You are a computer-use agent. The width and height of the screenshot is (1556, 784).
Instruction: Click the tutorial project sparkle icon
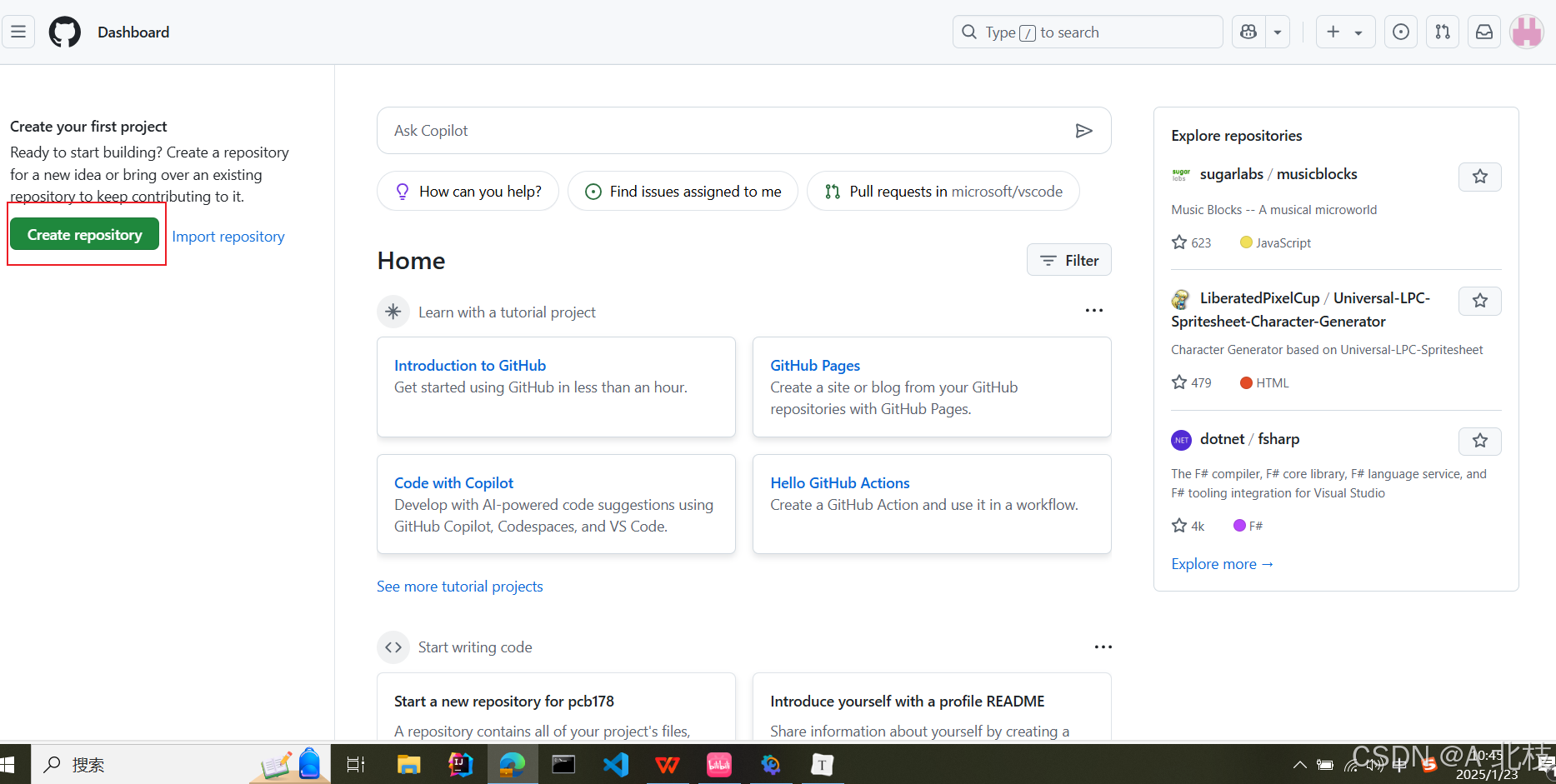point(393,312)
